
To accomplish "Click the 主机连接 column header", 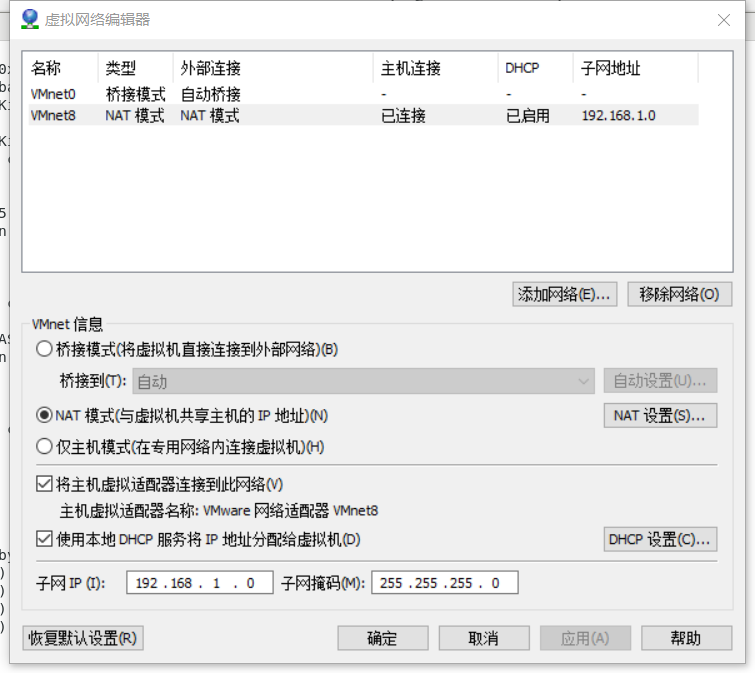I will click(x=436, y=68).
